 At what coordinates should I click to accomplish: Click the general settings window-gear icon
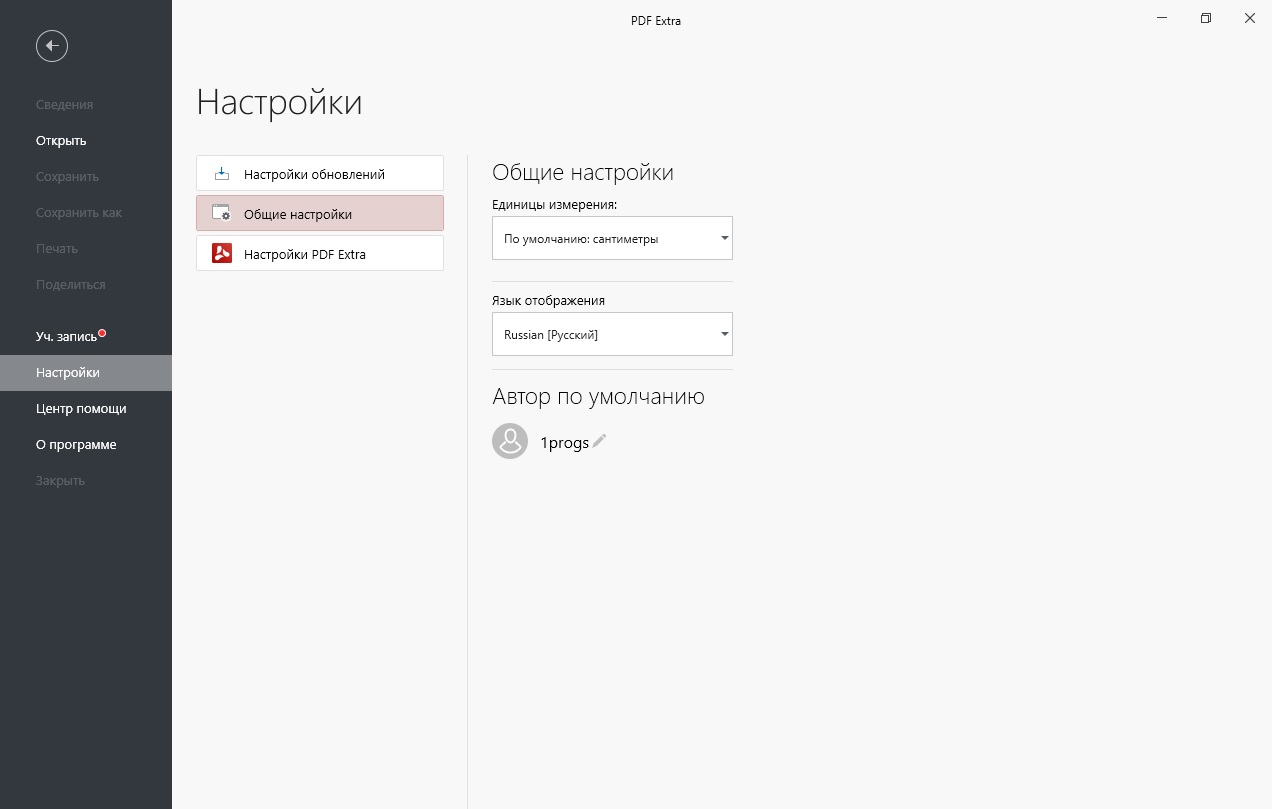coord(222,214)
